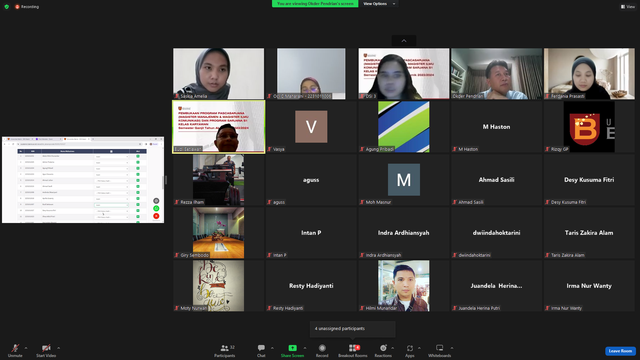Unmute the microphone

pyautogui.click(x=15, y=350)
